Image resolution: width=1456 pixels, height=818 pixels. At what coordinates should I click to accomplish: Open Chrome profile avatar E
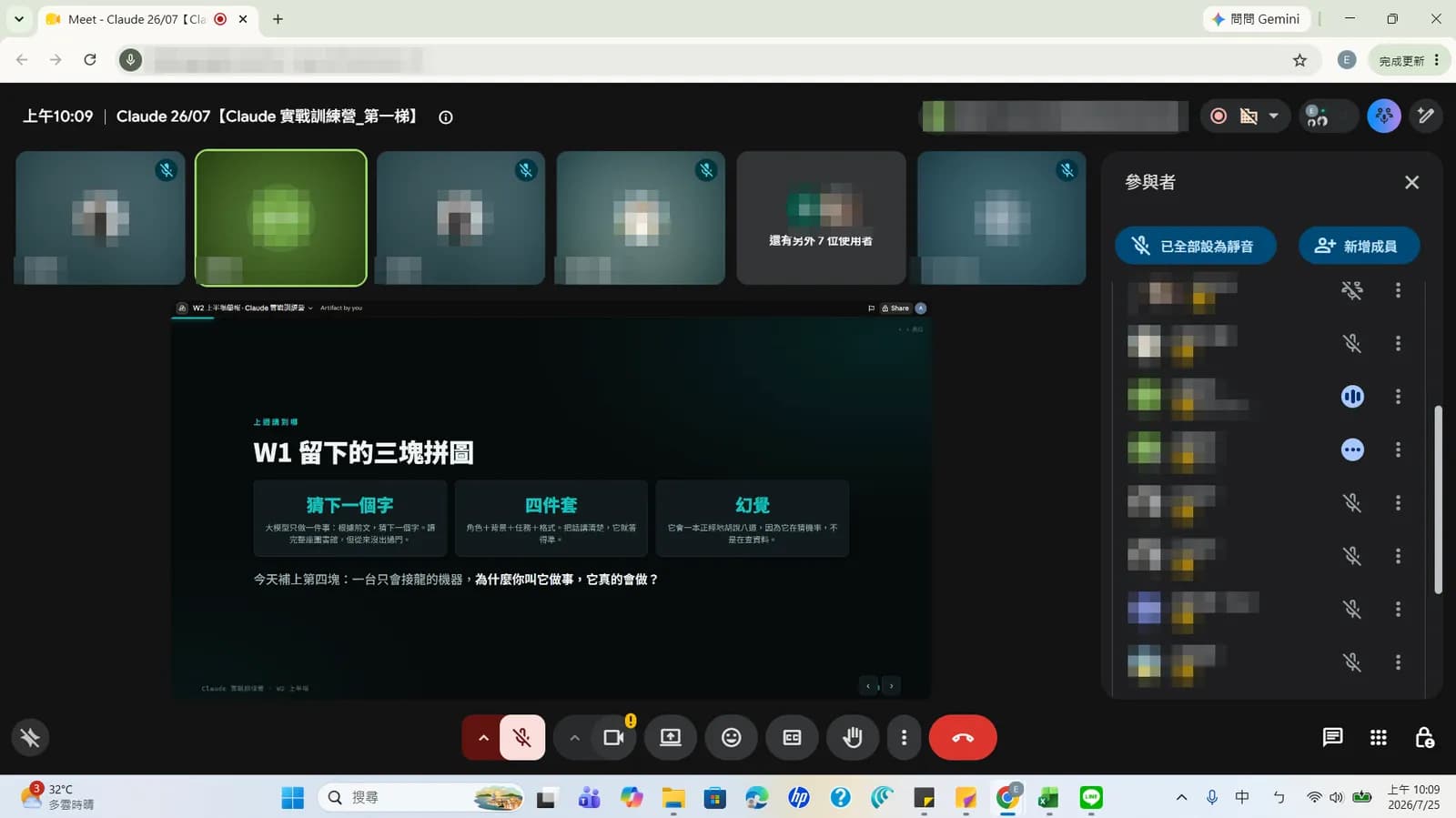pyautogui.click(x=1347, y=60)
